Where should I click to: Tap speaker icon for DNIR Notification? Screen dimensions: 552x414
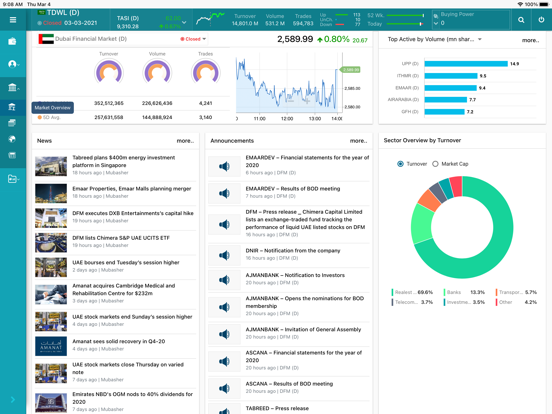click(x=224, y=255)
